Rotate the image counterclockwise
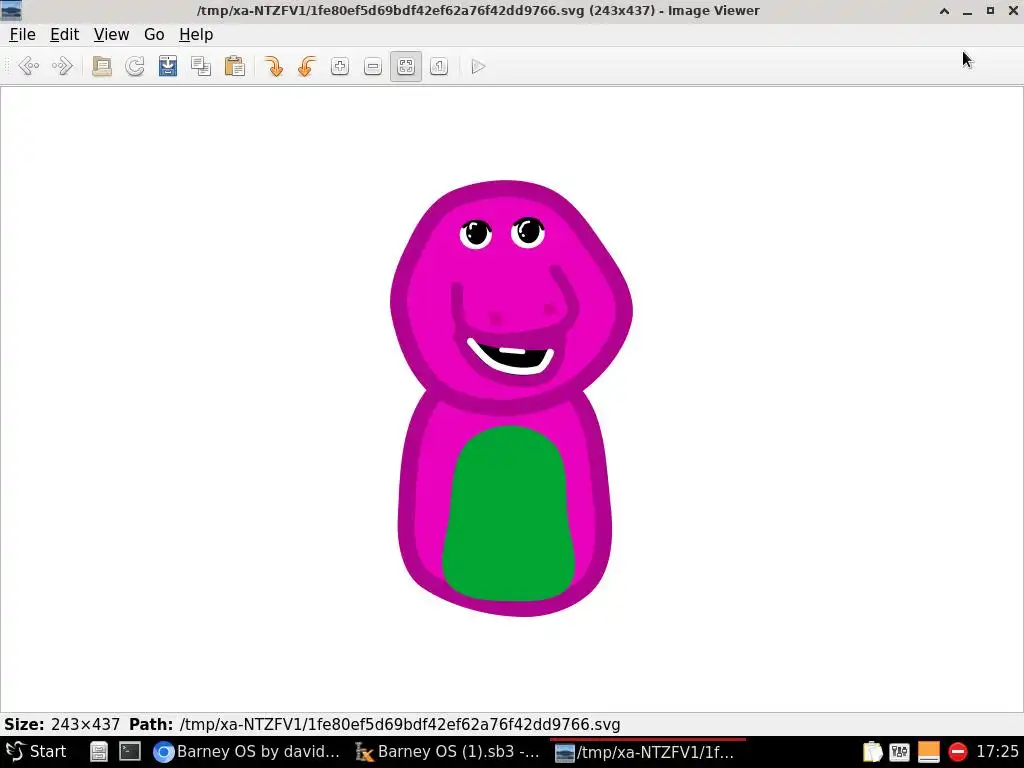 click(x=306, y=66)
